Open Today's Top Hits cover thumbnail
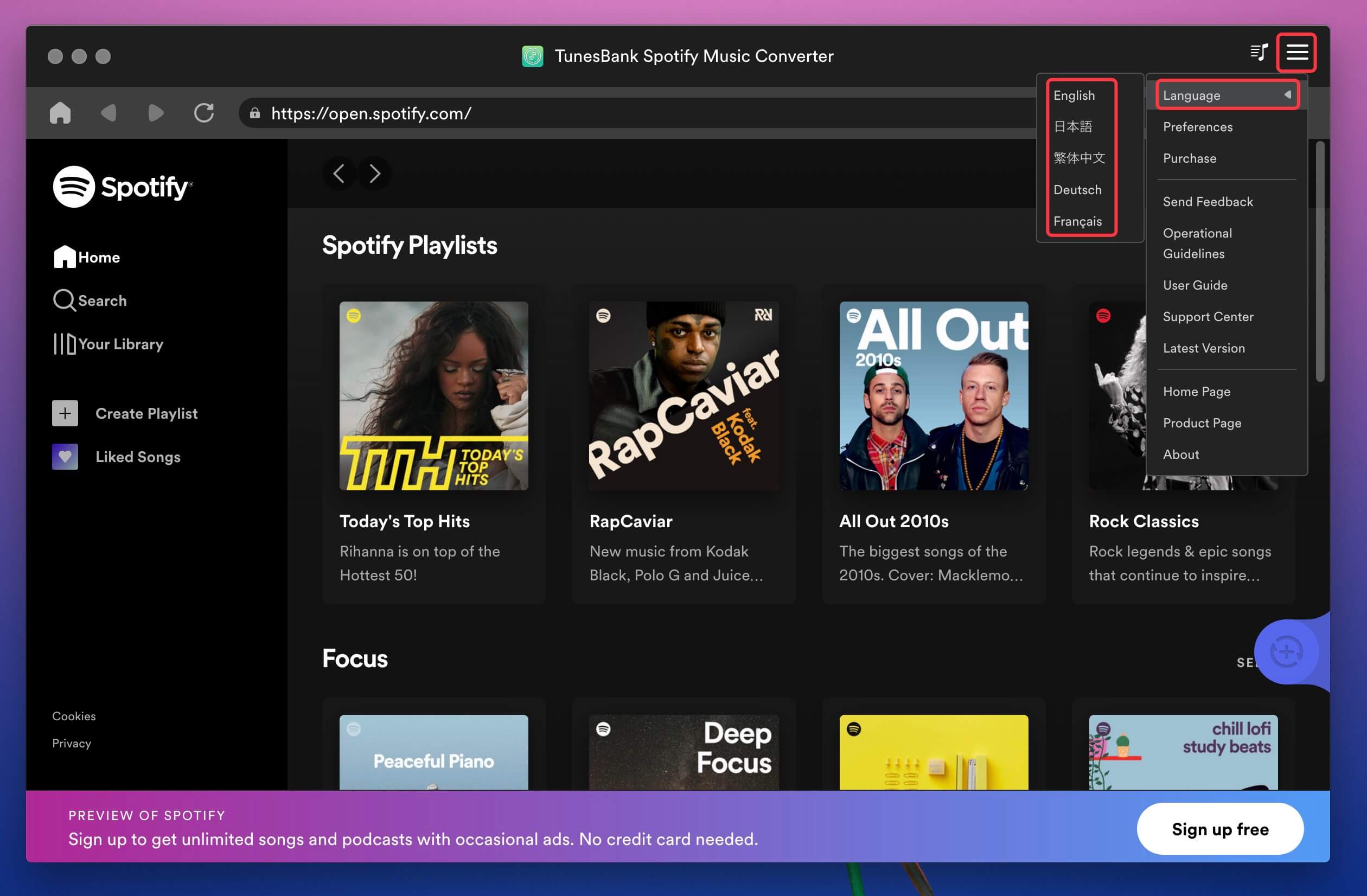The width and height of the screenshot is (1367, 896). [x=433, y=396]
